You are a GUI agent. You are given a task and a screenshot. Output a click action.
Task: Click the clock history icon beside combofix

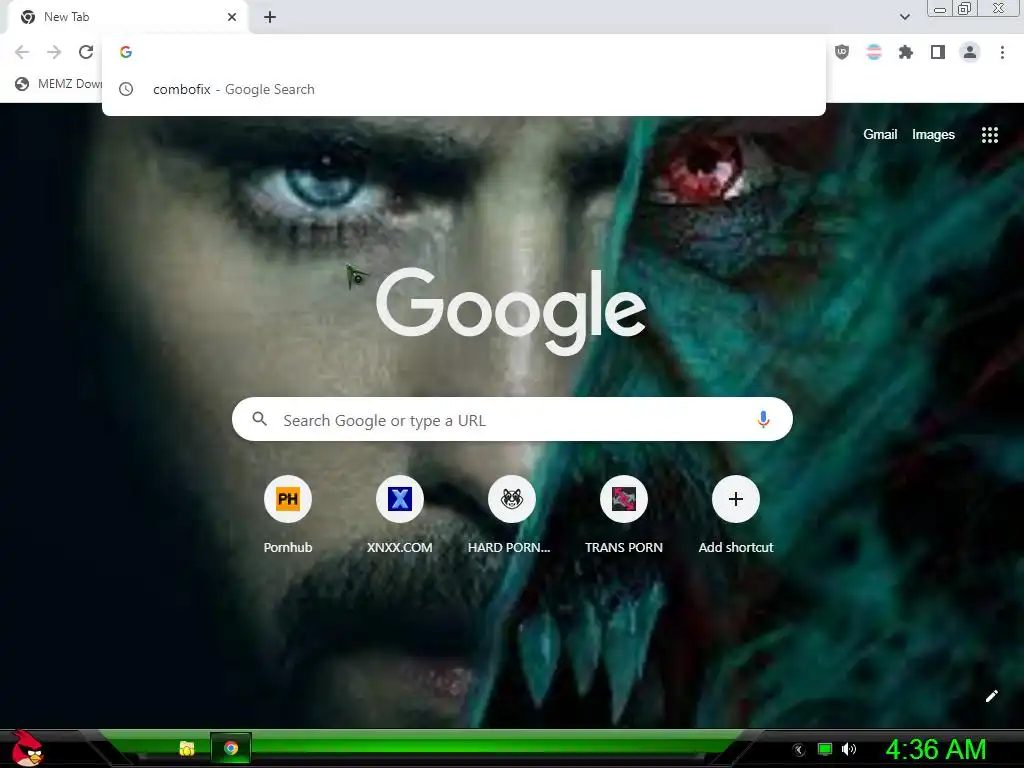pos(126,89)
